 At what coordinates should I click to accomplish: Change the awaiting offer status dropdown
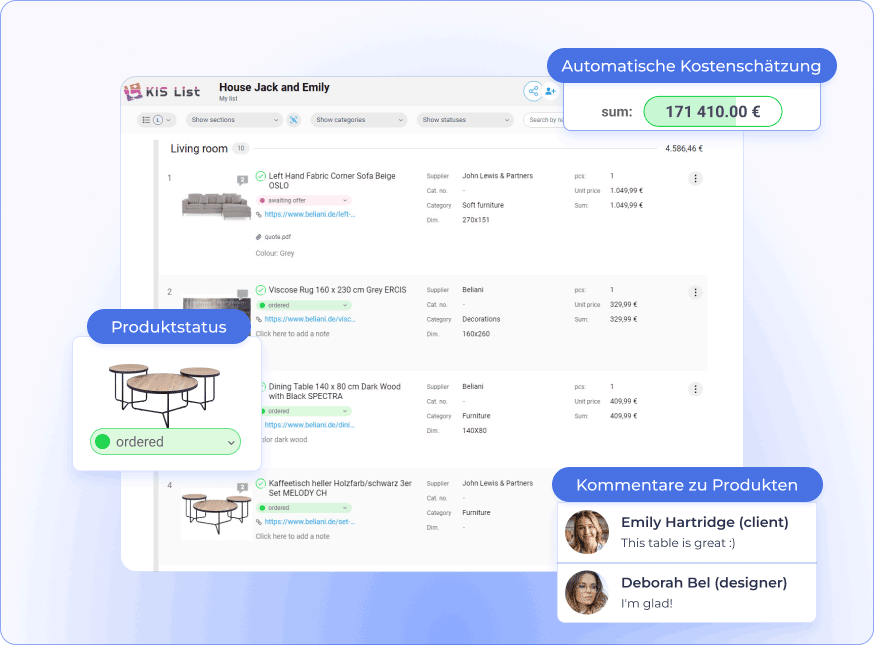pos(304,201)
